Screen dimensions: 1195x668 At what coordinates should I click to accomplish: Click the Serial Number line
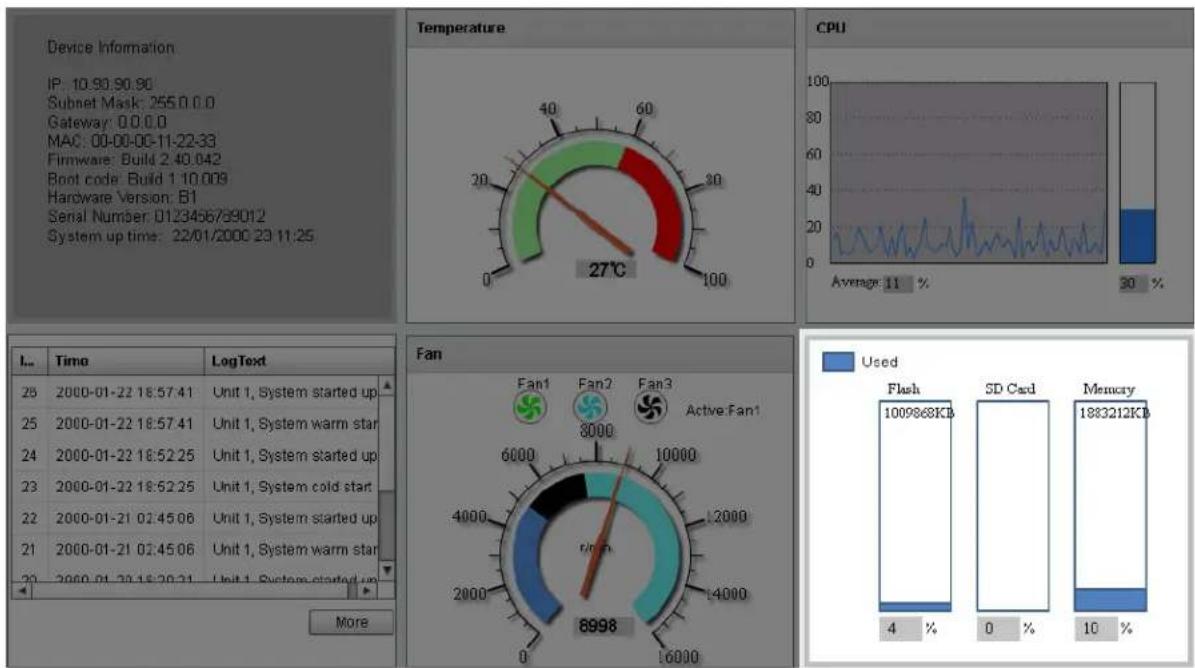pos(156,216)
